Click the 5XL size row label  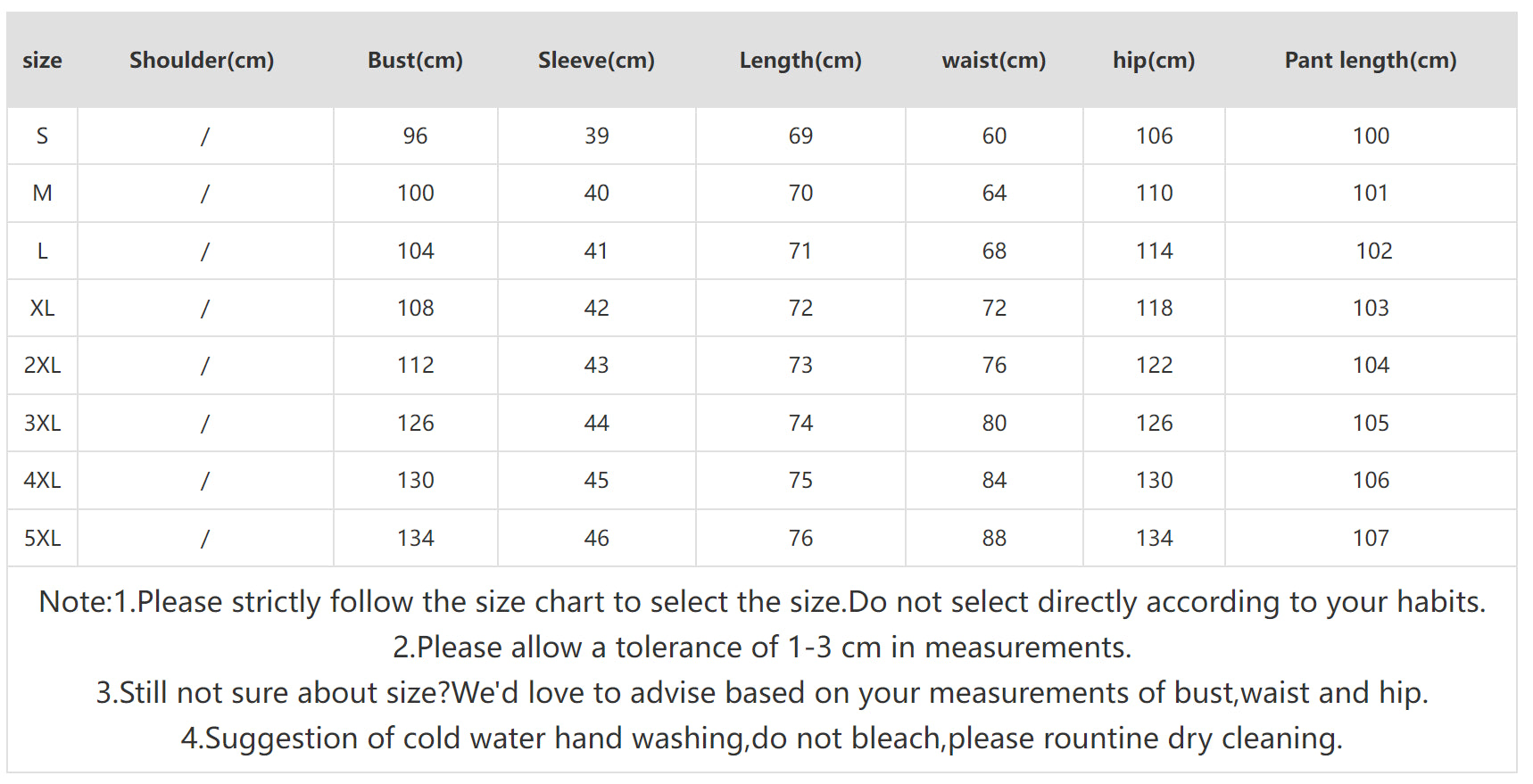point(42,538)
